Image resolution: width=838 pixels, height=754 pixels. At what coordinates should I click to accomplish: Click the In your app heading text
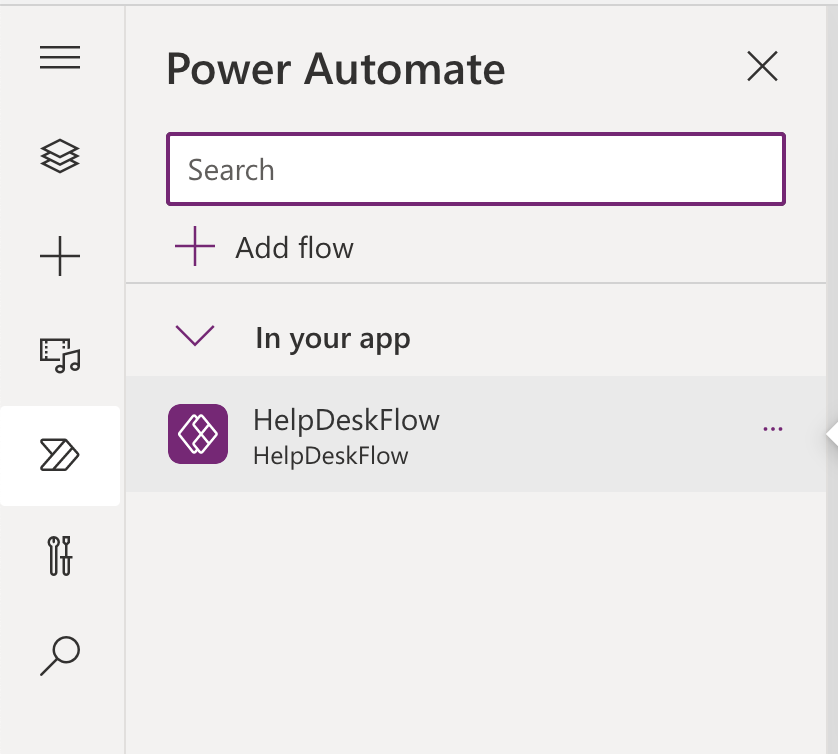click(333, 338)
